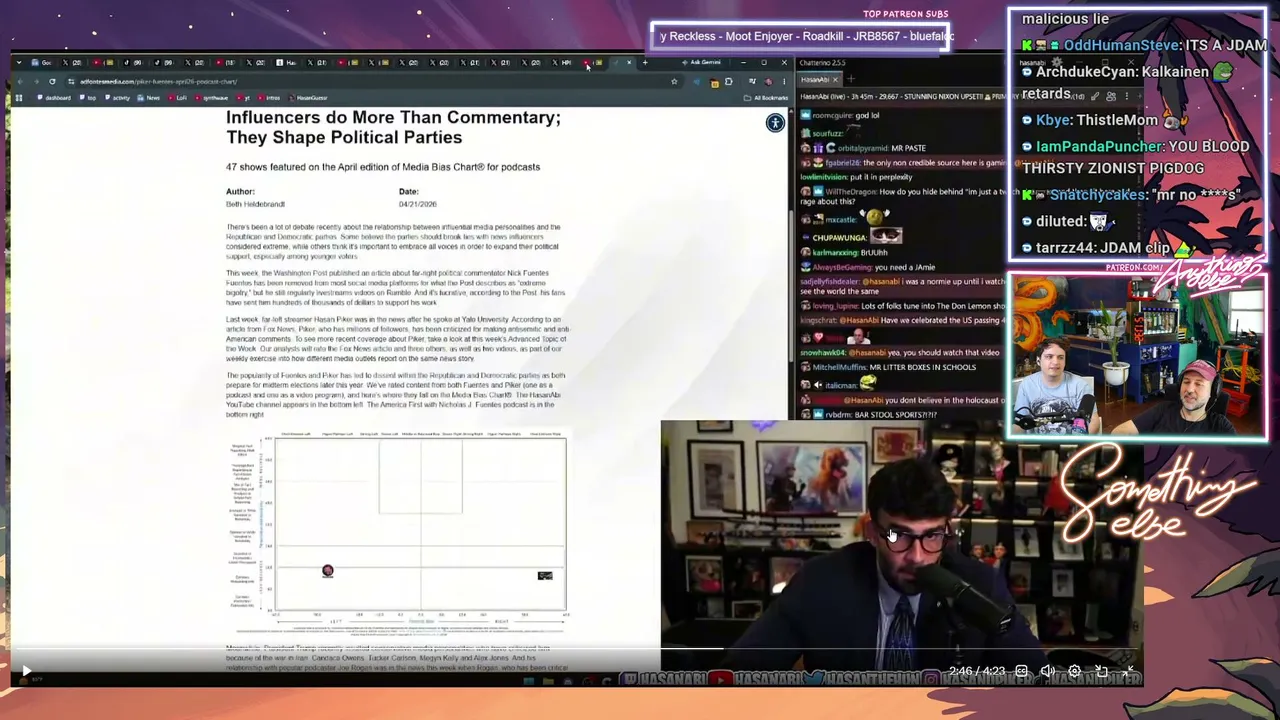Switch the video to miniplayer mode
The image size is (1280, 720).
tap(1101, 671)
